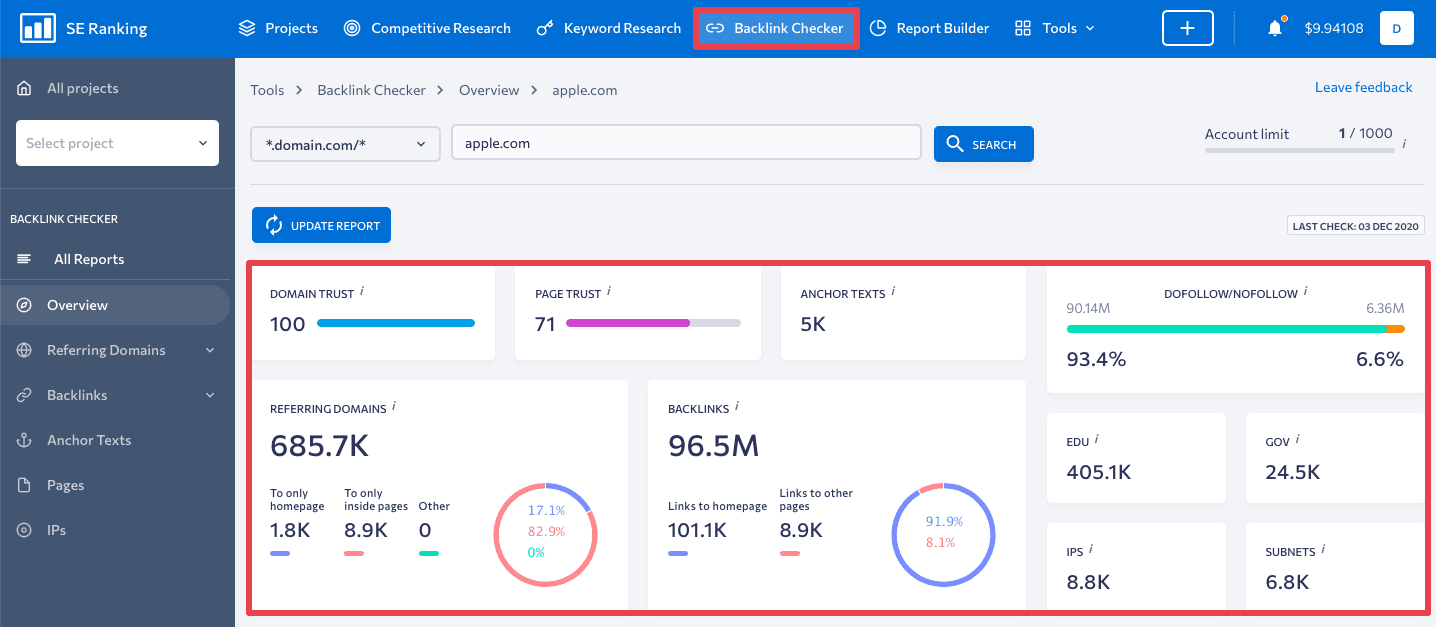Click the info icon beside IPS card

coord(1091,550)
